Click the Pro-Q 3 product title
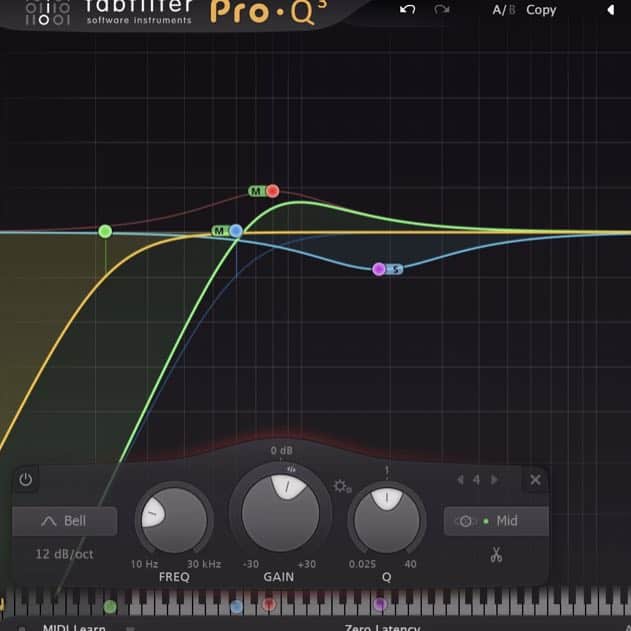The width and height of the screenshot is (631, 631). point(268,11)
